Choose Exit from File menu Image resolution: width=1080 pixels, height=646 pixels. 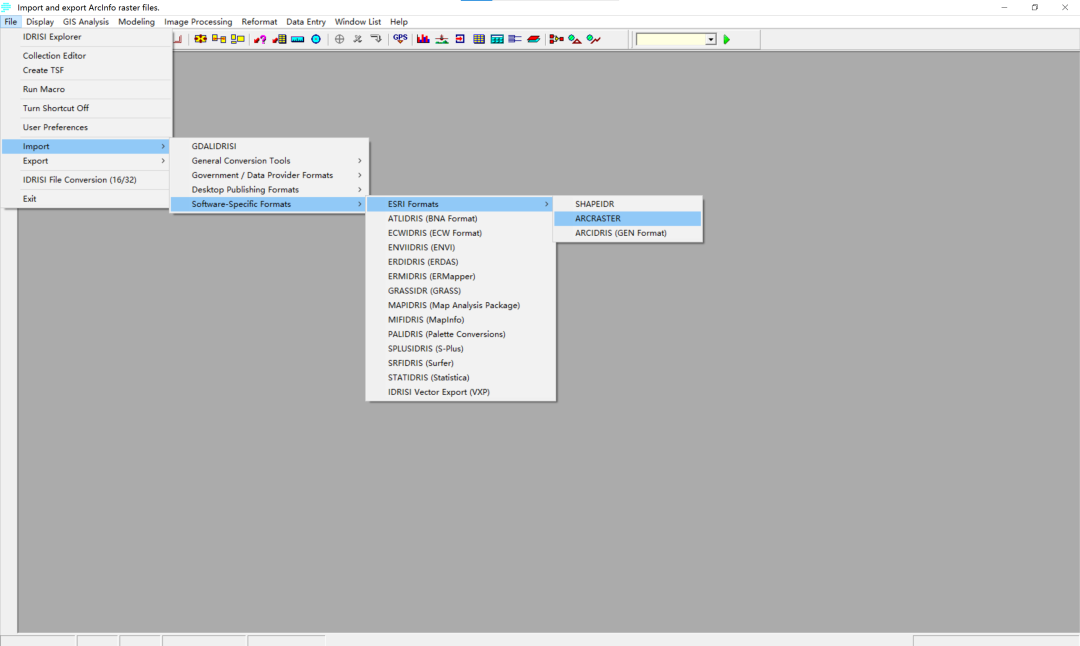pos(86,198)
